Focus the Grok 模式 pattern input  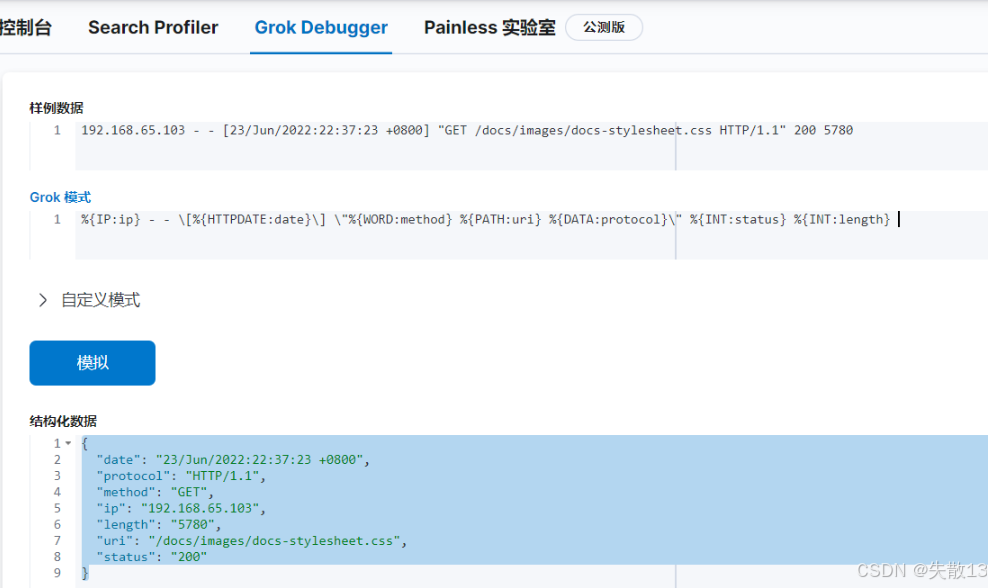531,235
